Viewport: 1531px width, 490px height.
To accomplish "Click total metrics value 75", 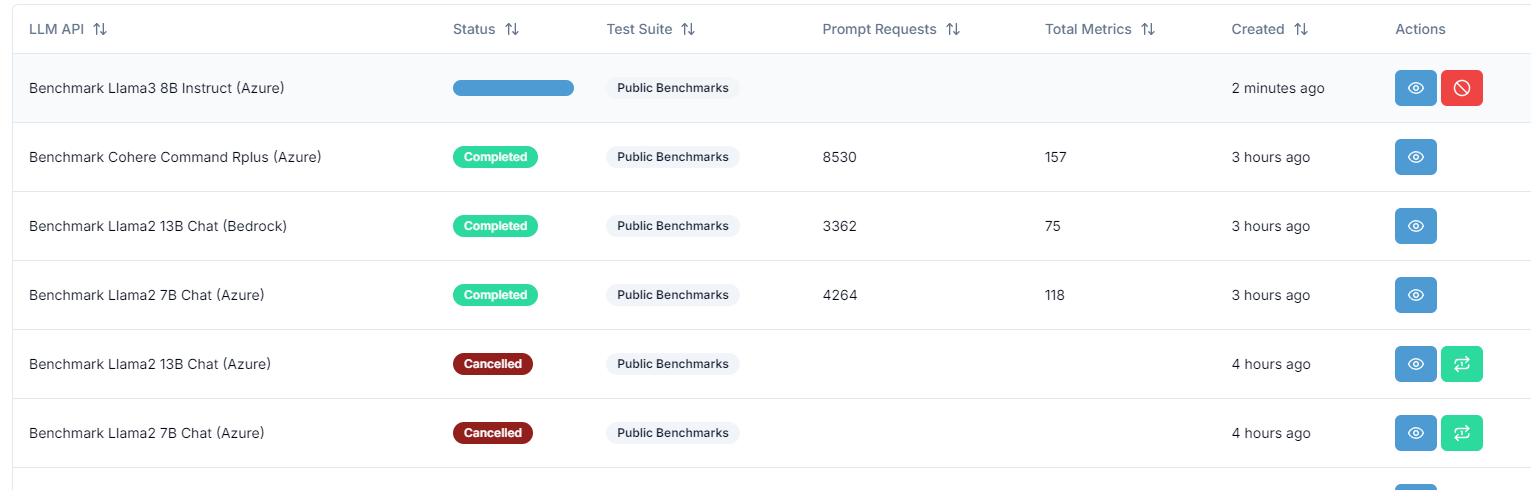I will click(1053, 226).
